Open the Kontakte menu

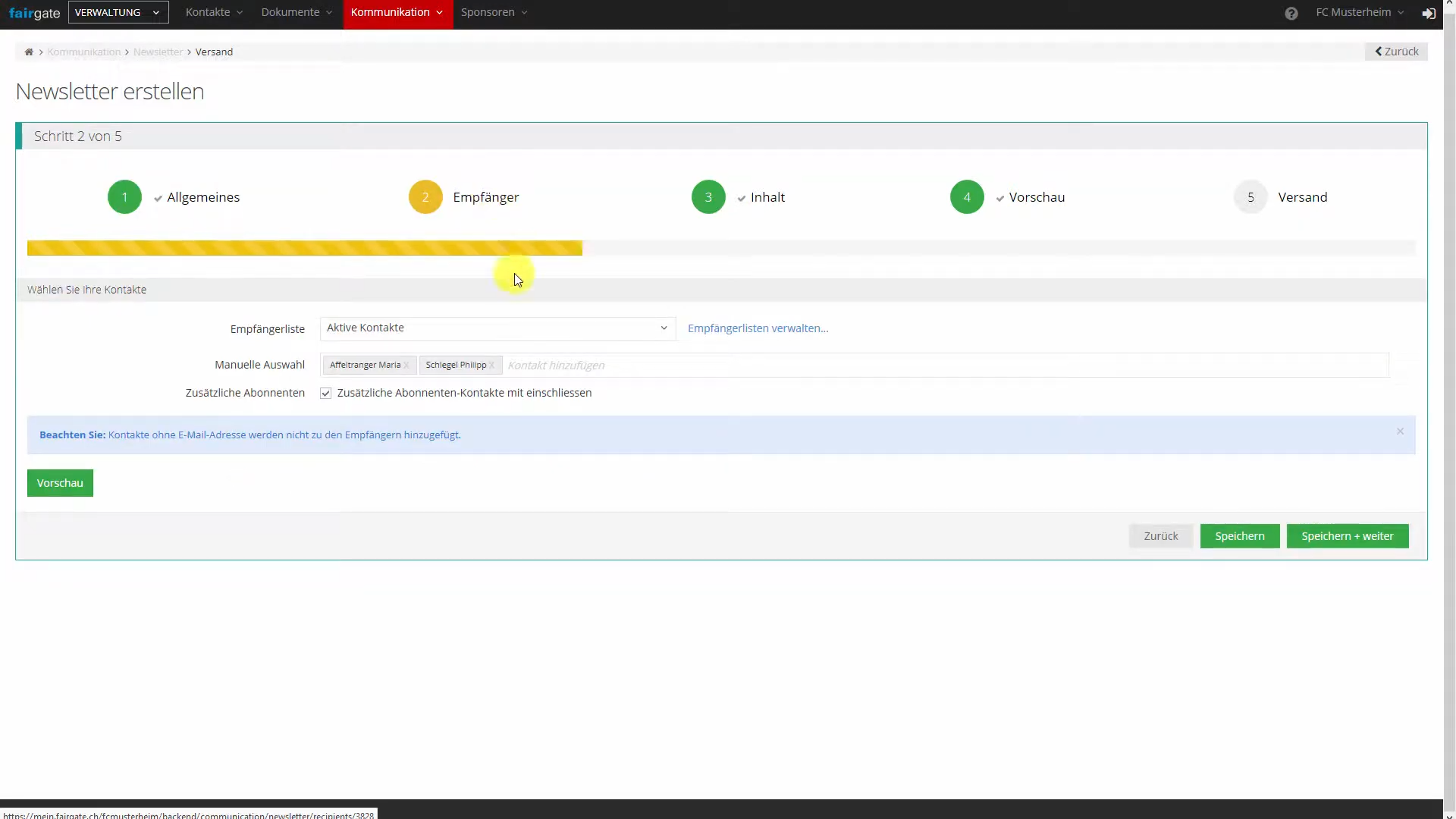pos(214,13)
